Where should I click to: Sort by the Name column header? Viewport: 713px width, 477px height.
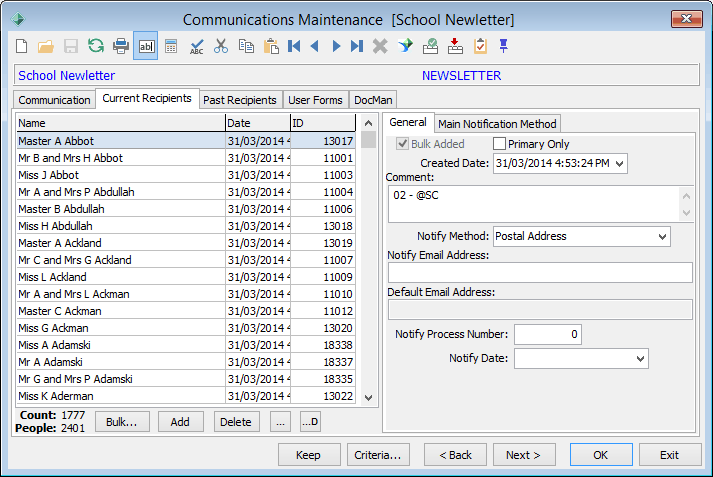point(121,123)
